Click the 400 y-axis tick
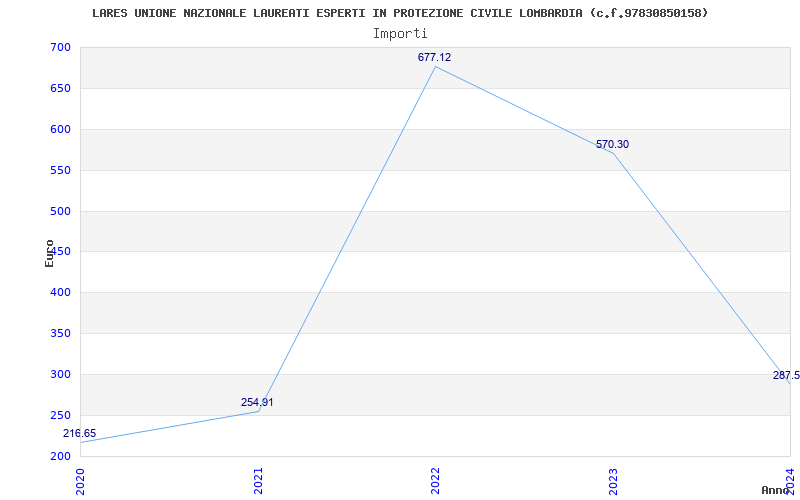Screen dimensions: 800x500 60,293
